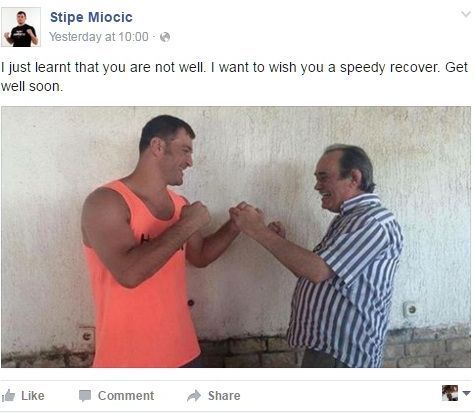Click the Comment speech bubble icon
Screen dimensions: 475x413
pos(85,396)
